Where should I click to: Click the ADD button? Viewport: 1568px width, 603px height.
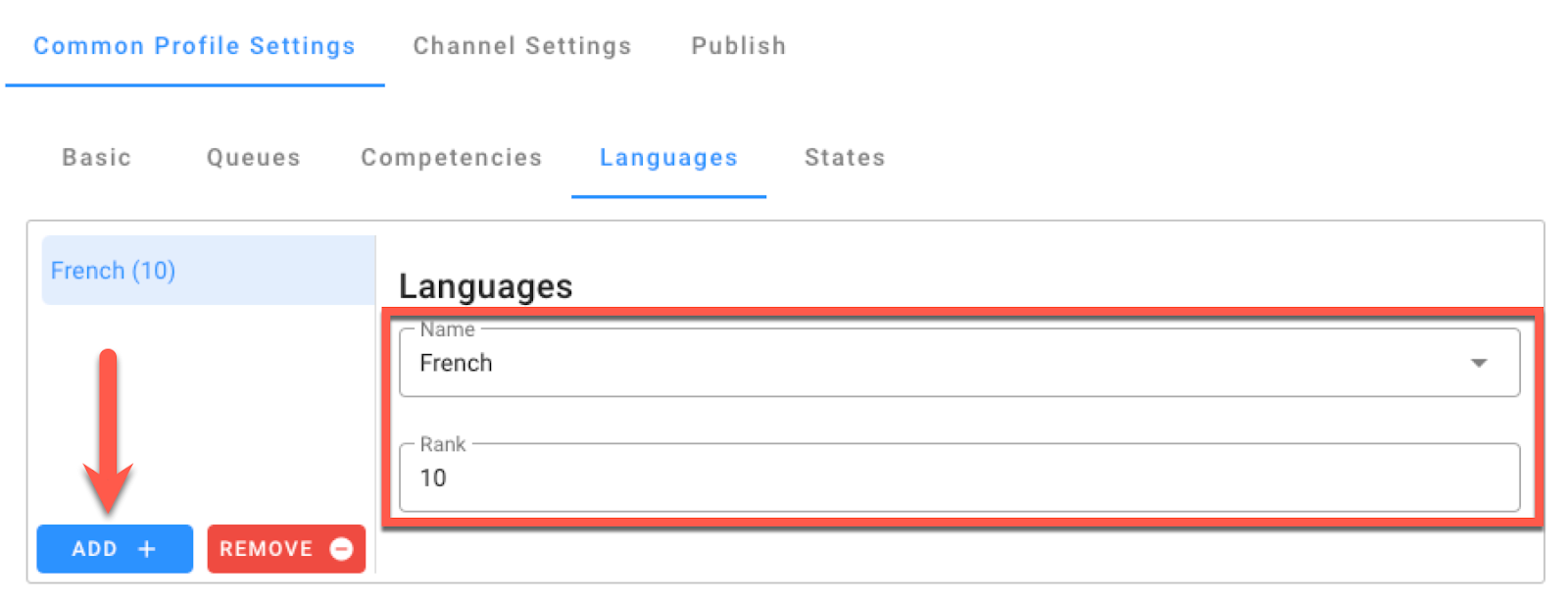point(115,549)
